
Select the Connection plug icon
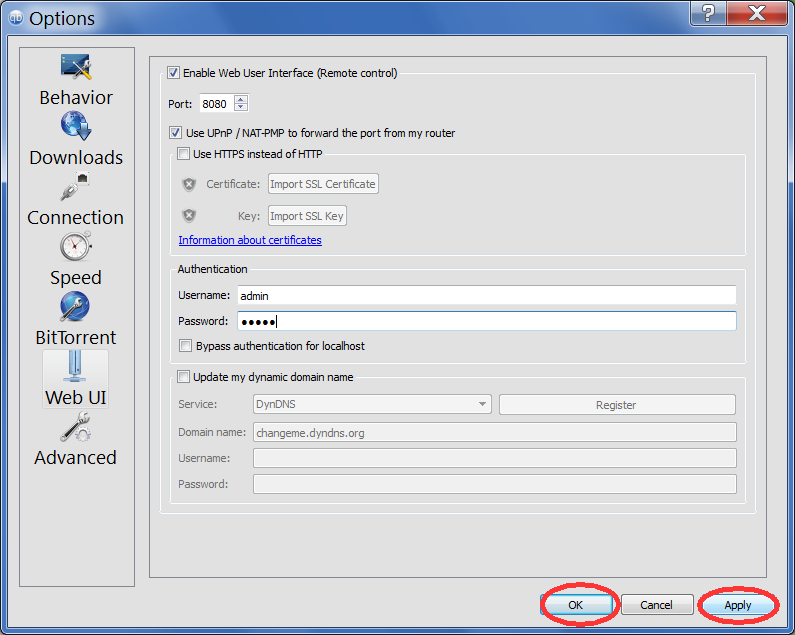[76, 186]
